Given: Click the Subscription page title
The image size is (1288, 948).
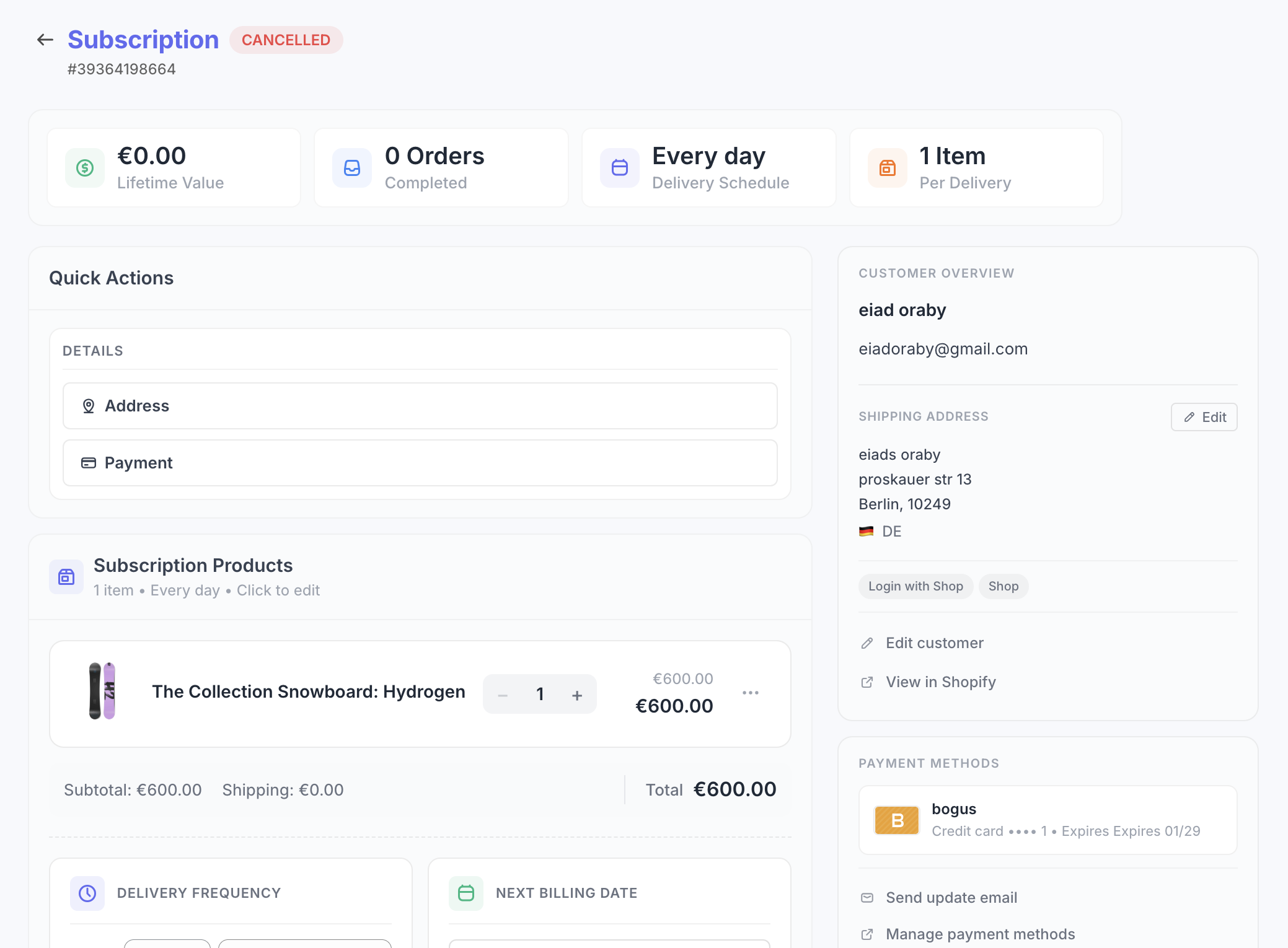Looking at the screenshot, I should [143, 40].
